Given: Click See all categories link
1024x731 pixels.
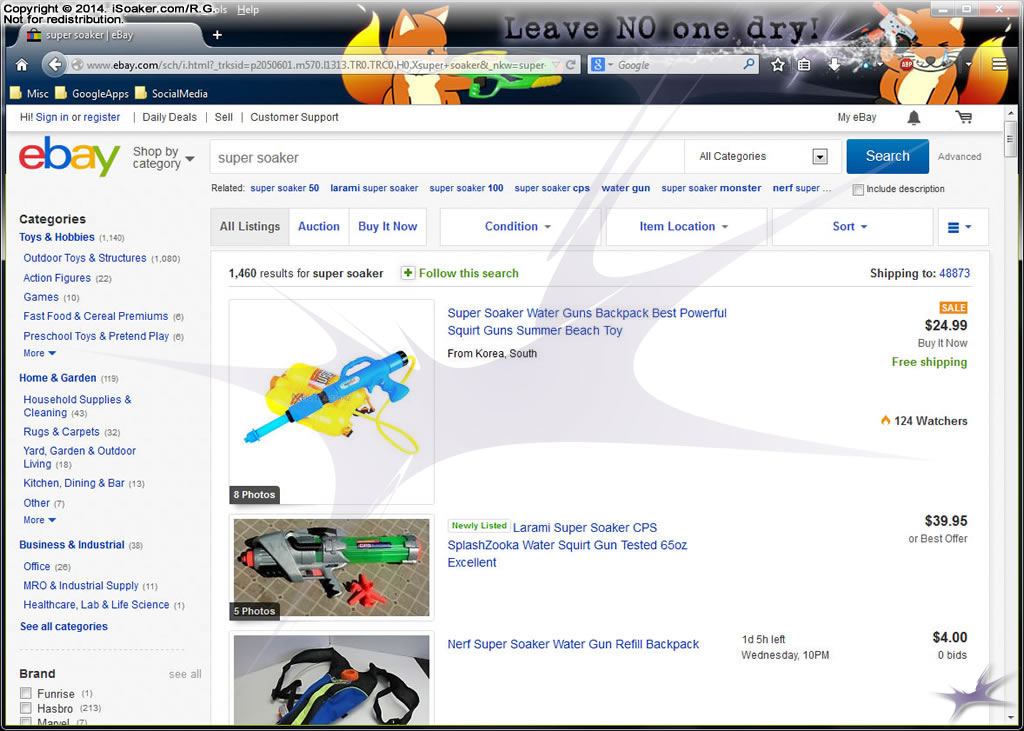Looking at the screenshot, I should coord(64,626).
